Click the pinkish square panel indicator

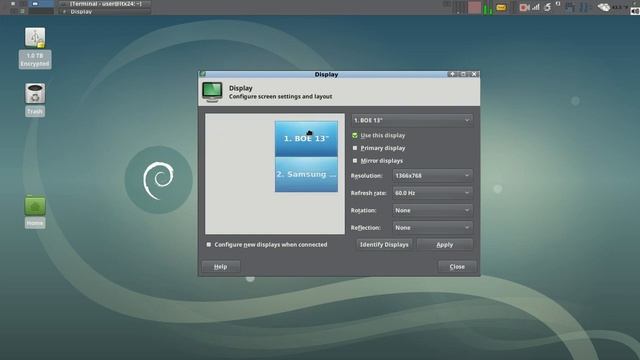474,7
